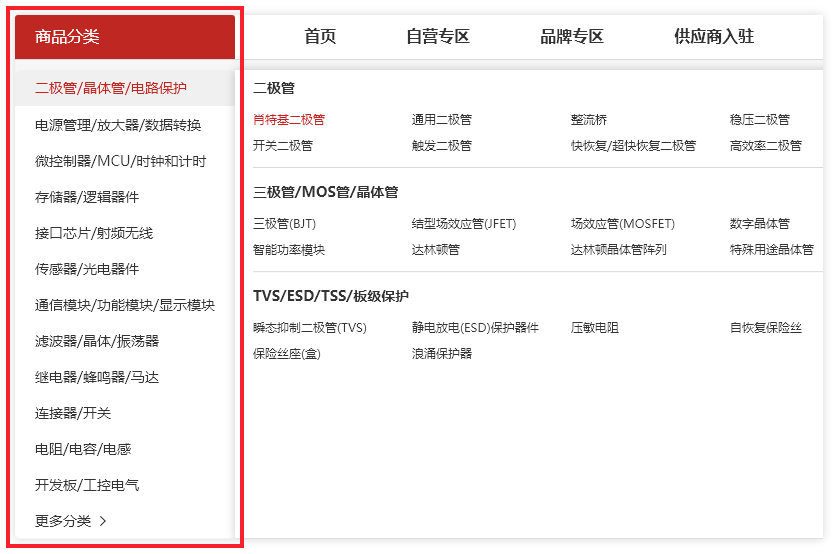Image resolution: width=838 pixels, height=554 pixels.
Task: Open 肖特基二极管 link
Action: [x=289, y=120]
